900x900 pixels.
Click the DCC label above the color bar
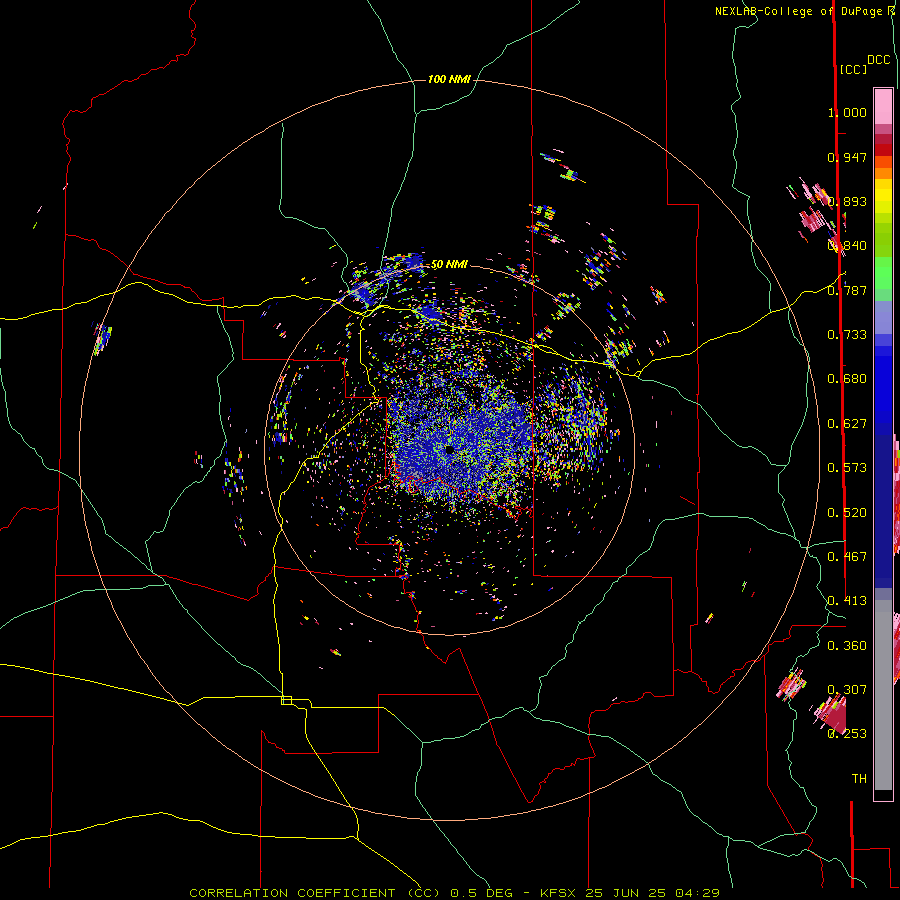879,60
